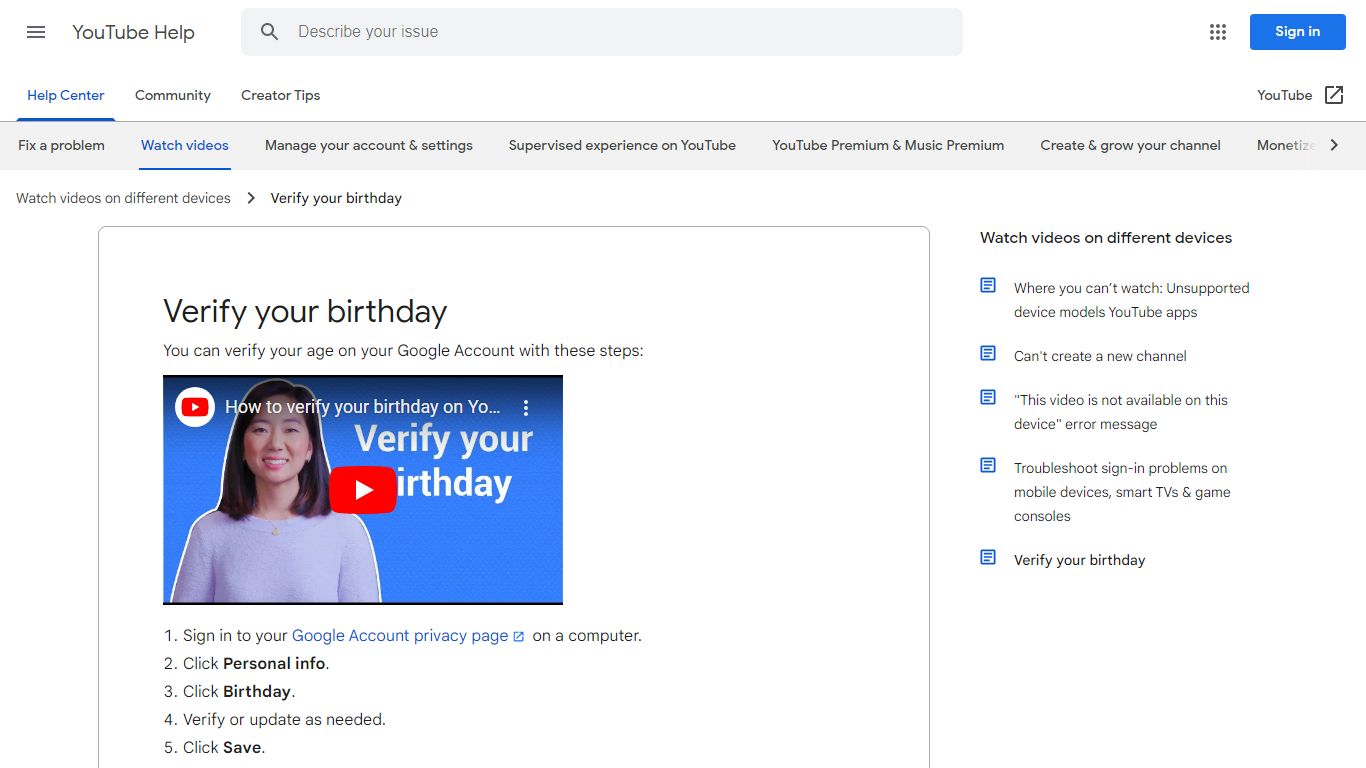Open the Creator Tips tab
Viewport: 1366px width, 768px height.
[280, 95]
